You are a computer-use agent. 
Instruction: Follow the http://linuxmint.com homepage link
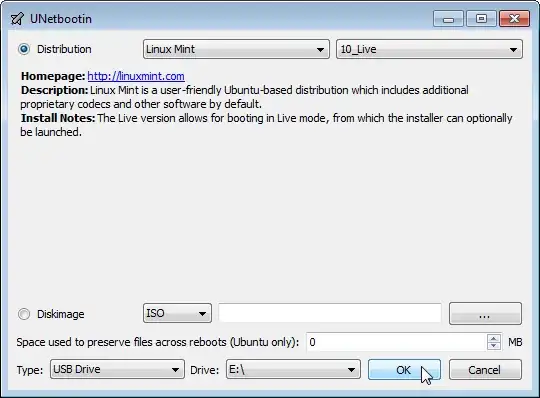136,76
